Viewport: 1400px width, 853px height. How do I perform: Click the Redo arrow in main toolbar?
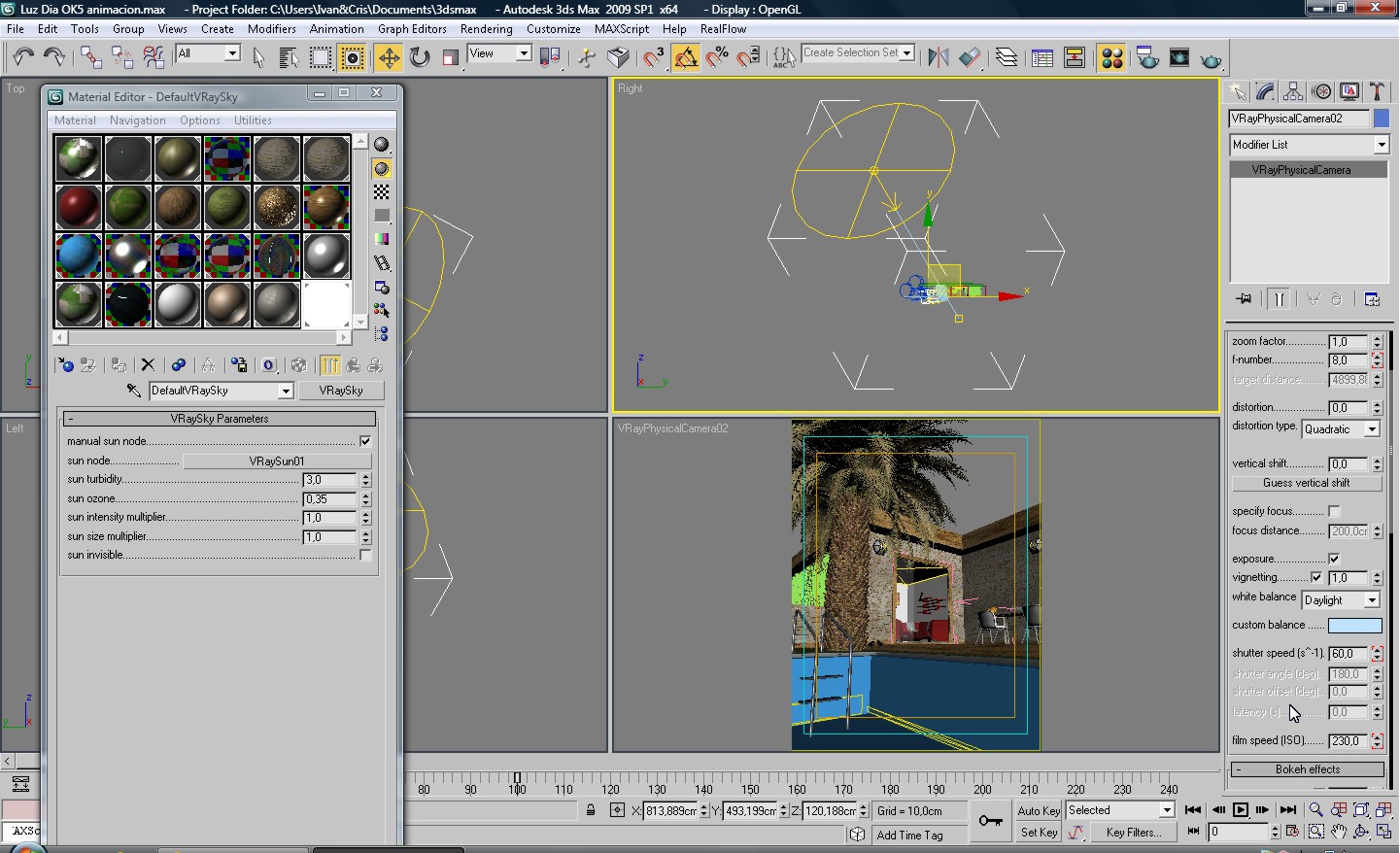[53, 57]
